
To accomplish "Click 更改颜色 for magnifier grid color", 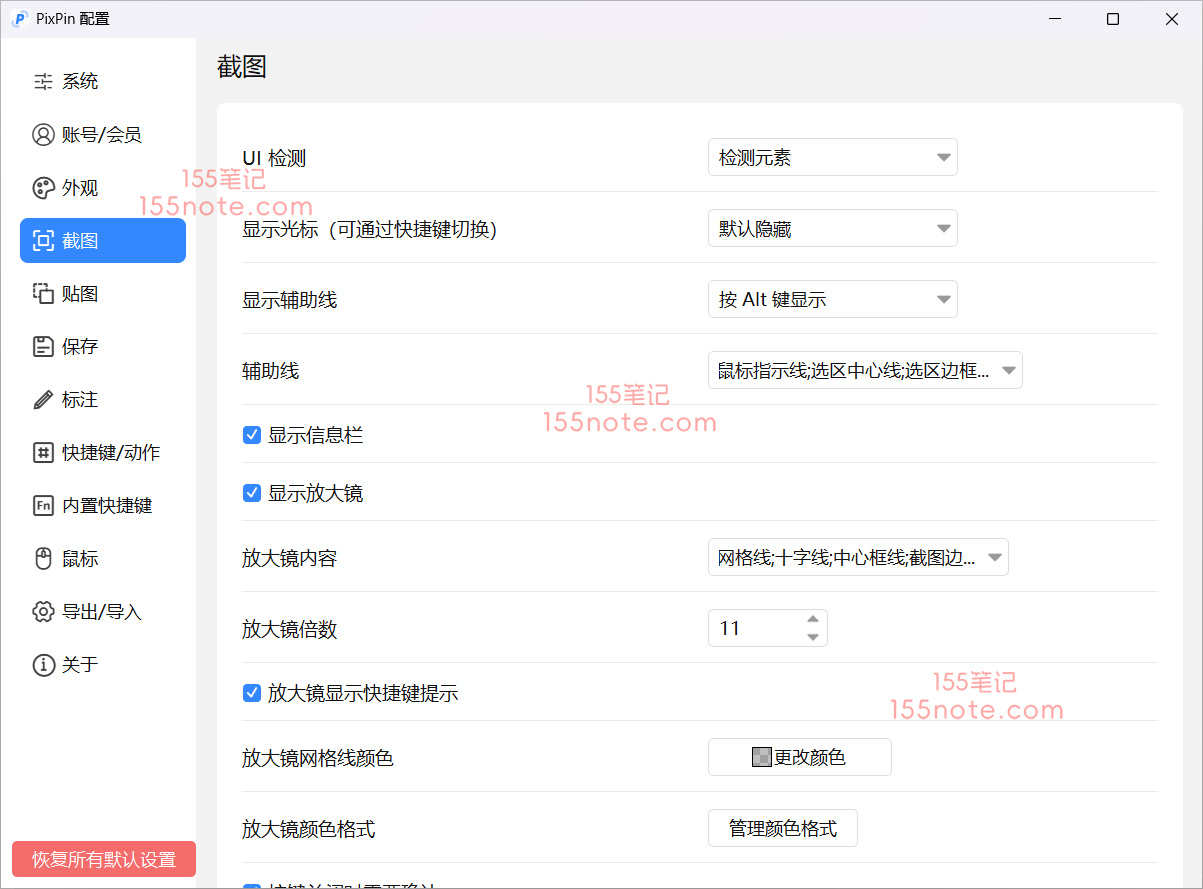I will tap(799, 758).
